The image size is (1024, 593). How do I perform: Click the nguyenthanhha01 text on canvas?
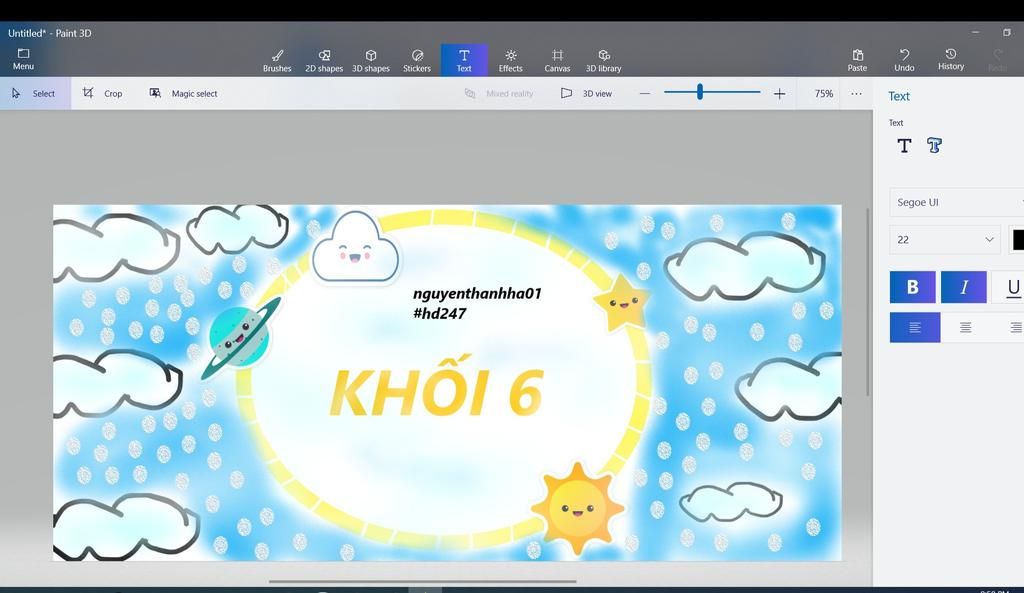(x=477, y=294)
